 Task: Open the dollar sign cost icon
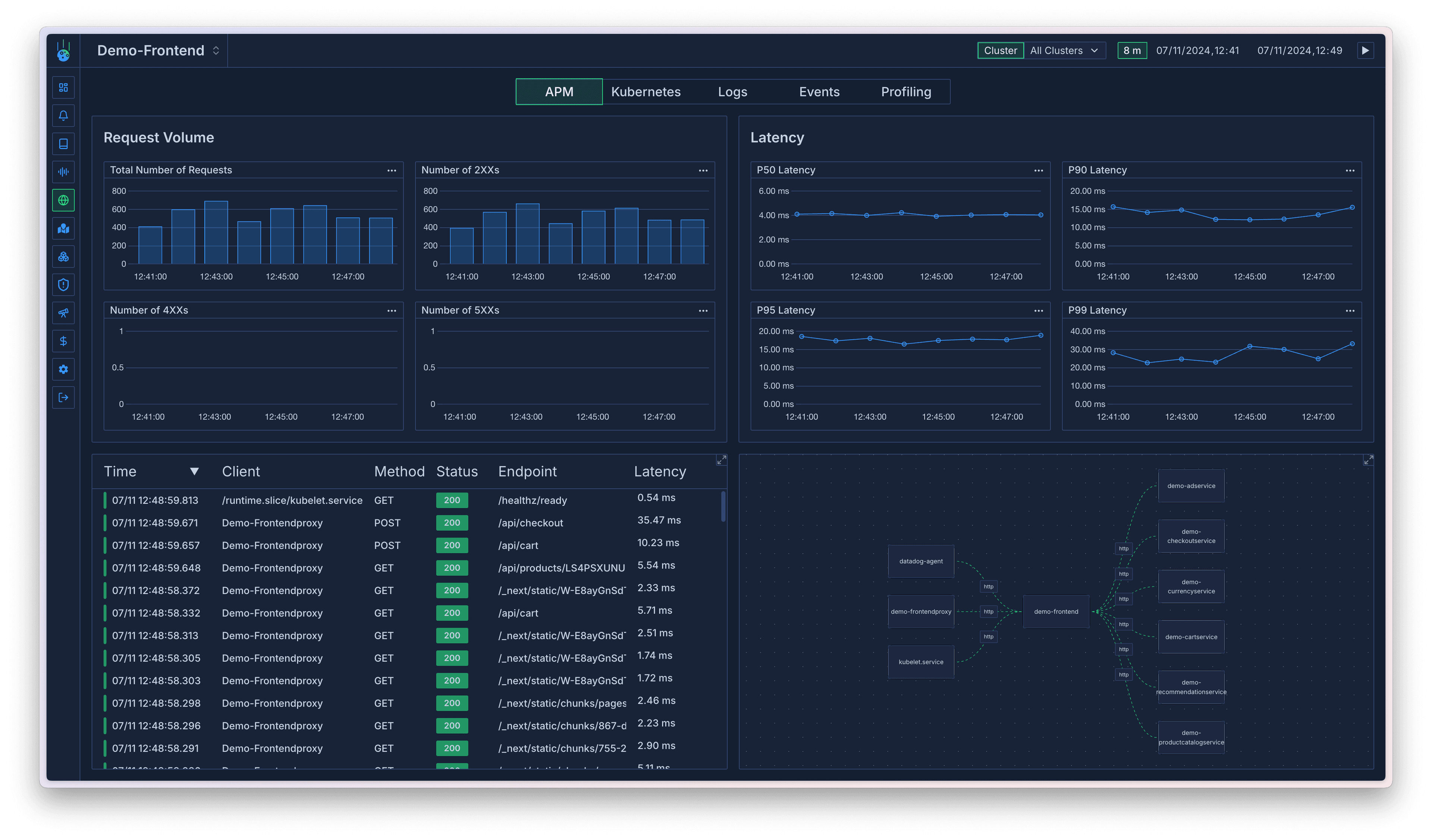pyautogui.click(x=63, y=341)
